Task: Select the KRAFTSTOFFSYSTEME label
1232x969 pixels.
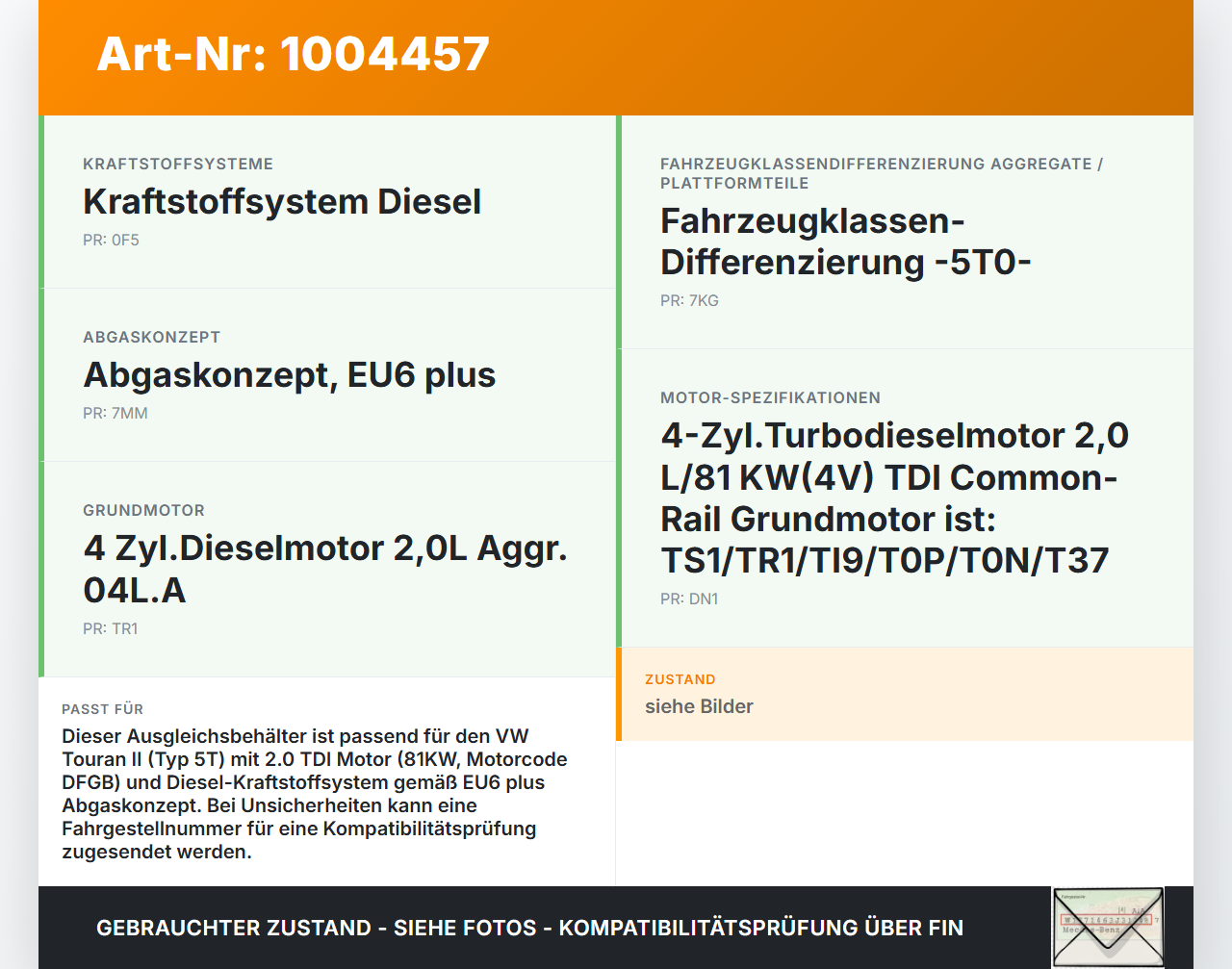Action: [178, 164]
